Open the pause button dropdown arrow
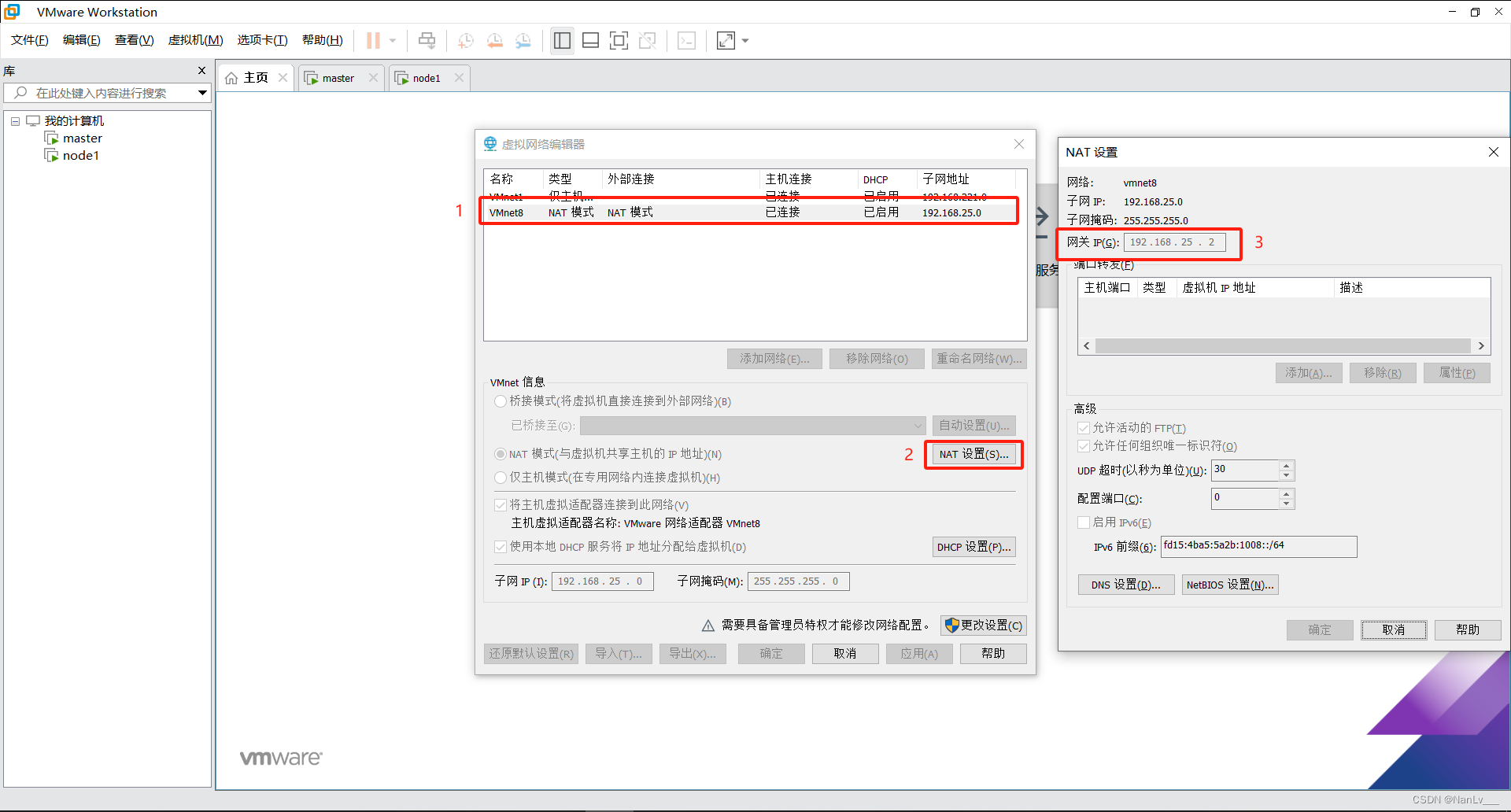The image size is (1511, 812). coord(392,40)
